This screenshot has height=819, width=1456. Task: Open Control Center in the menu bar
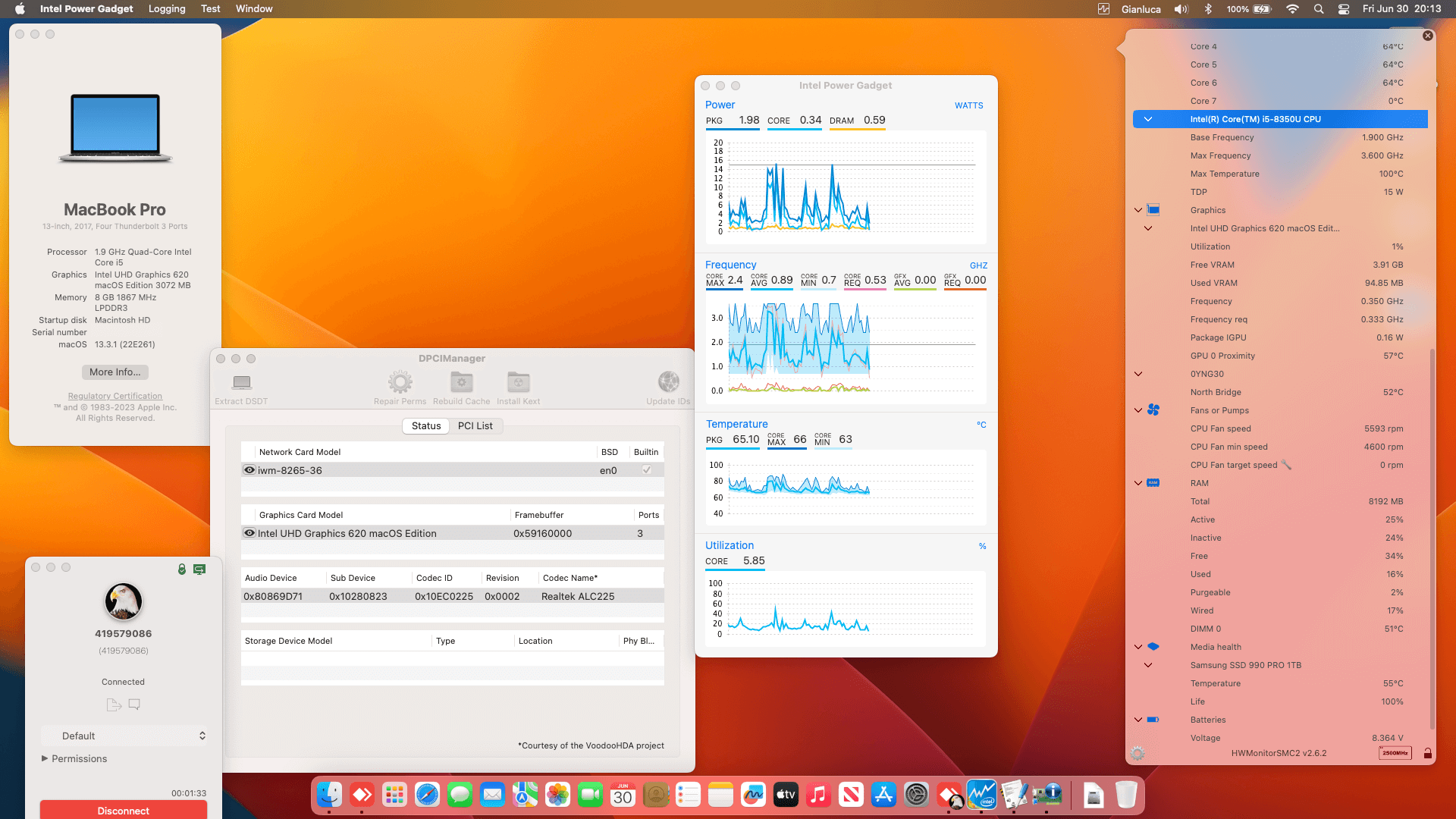coord(1344,9)
